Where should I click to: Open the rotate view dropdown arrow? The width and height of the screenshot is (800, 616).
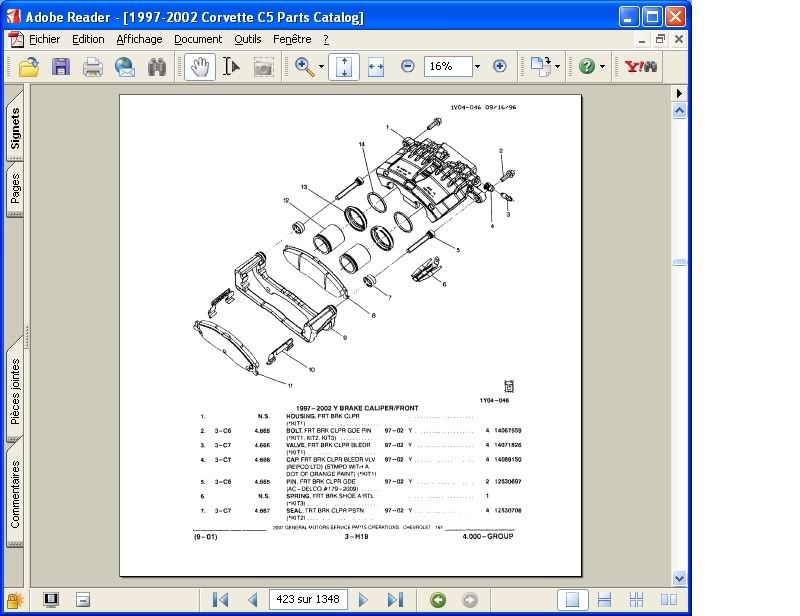[x=557, y=66]
